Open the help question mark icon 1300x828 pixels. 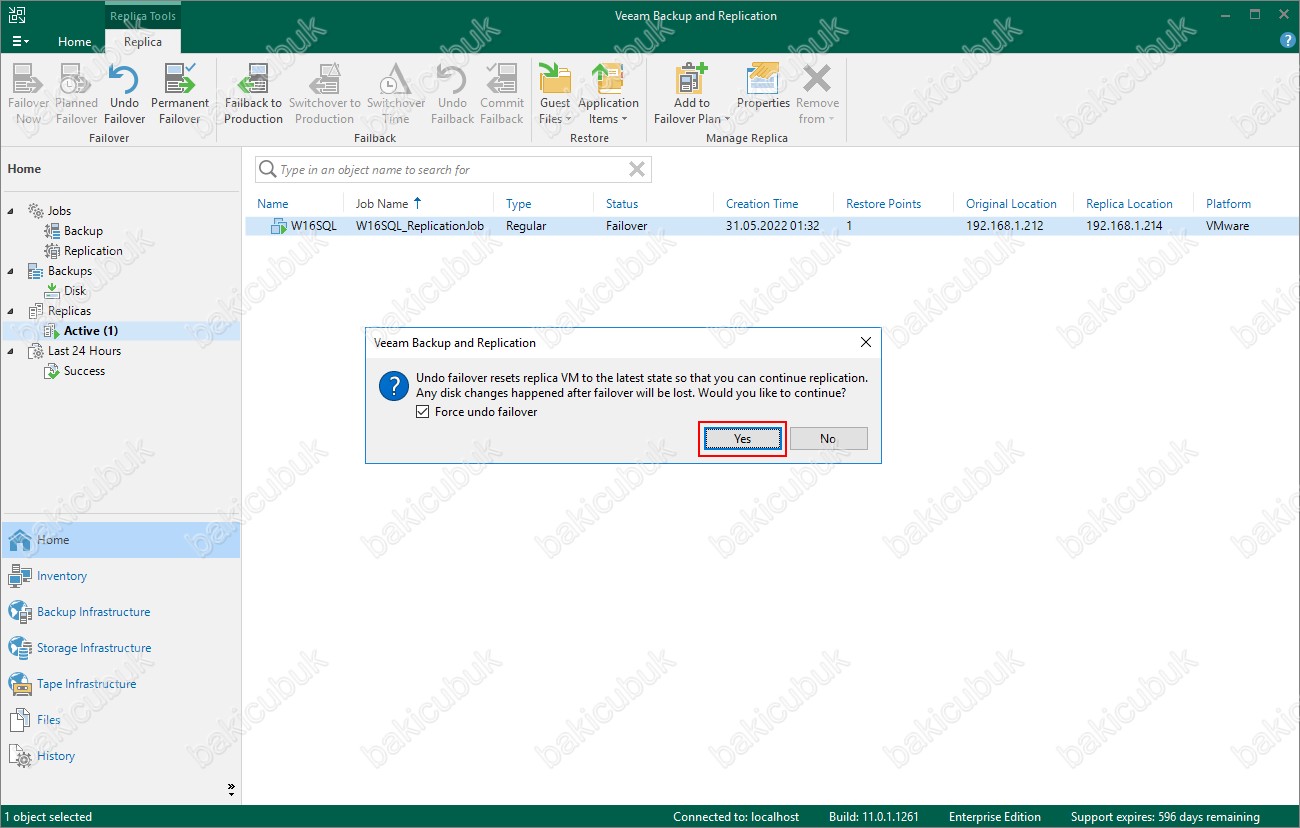click(x=1288, y=41)
